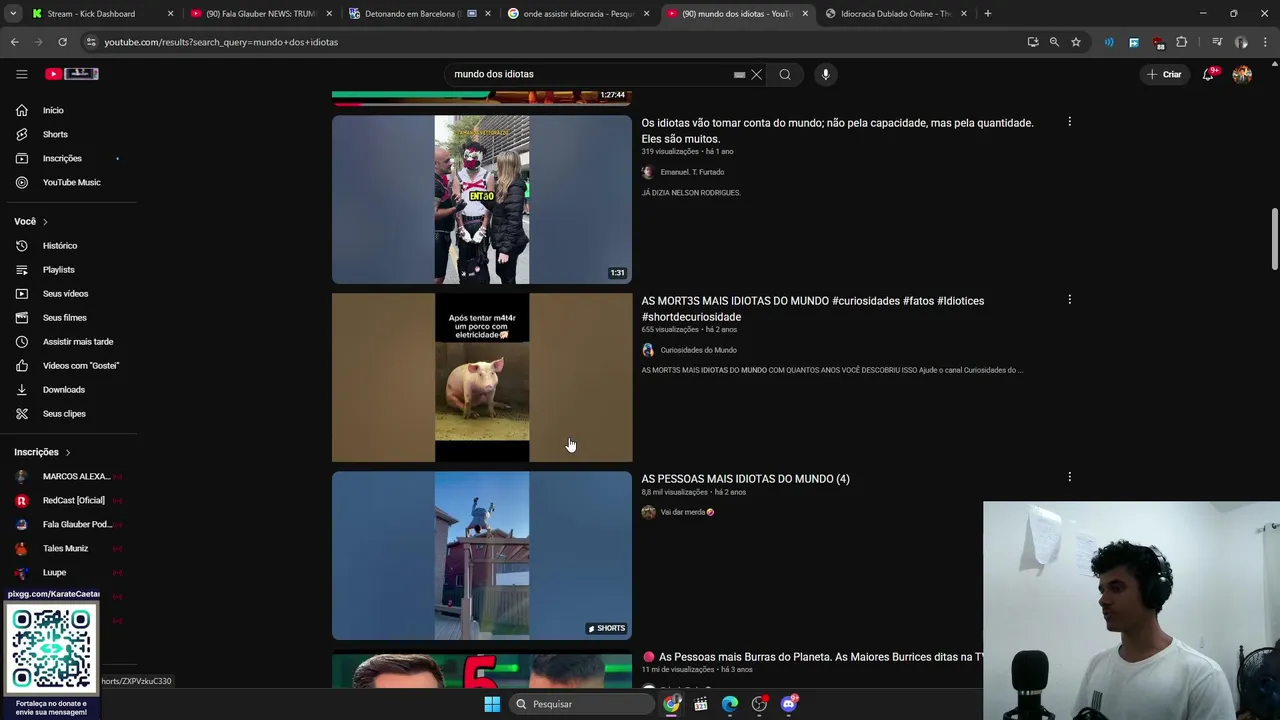Play the SHORTS rooftop jump thumbnail

pos(482,555)
